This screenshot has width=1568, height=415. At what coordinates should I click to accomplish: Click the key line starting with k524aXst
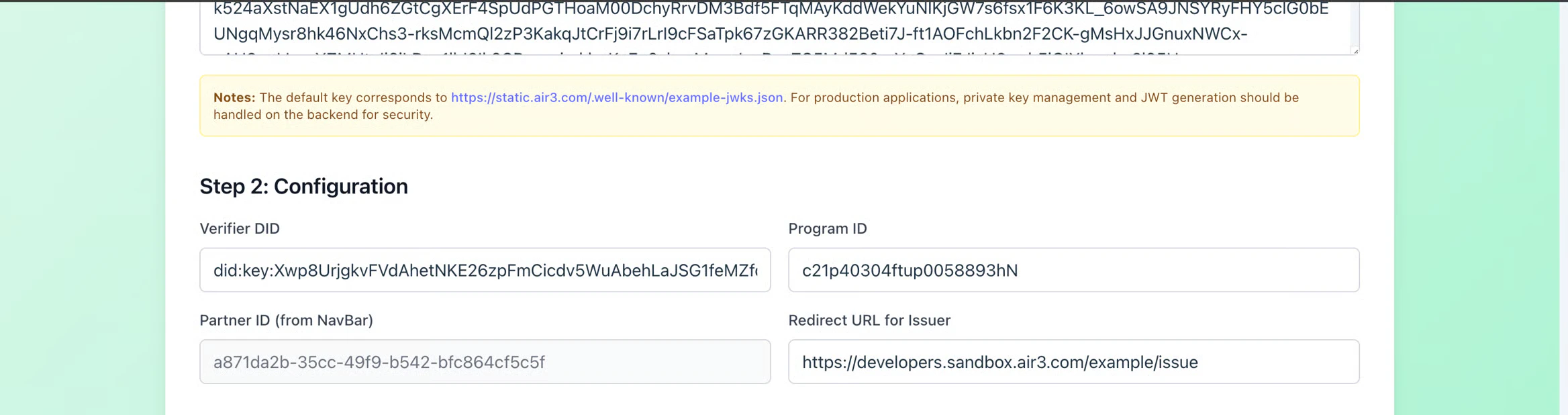(770, 9)
